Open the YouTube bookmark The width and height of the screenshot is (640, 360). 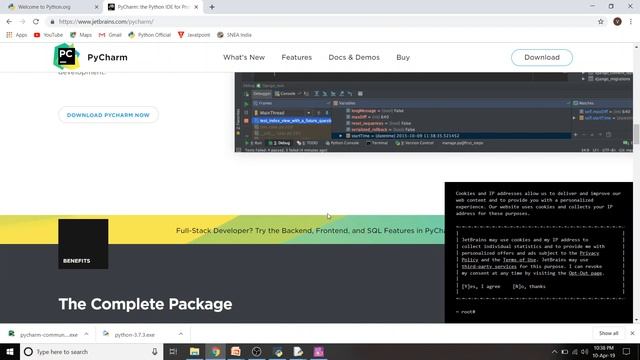click(48, 35)
